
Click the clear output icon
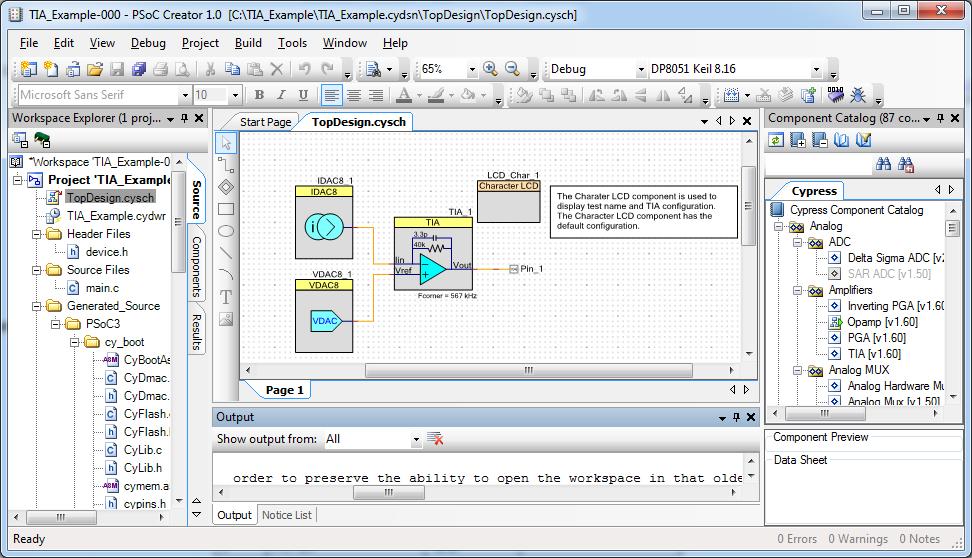435,439
